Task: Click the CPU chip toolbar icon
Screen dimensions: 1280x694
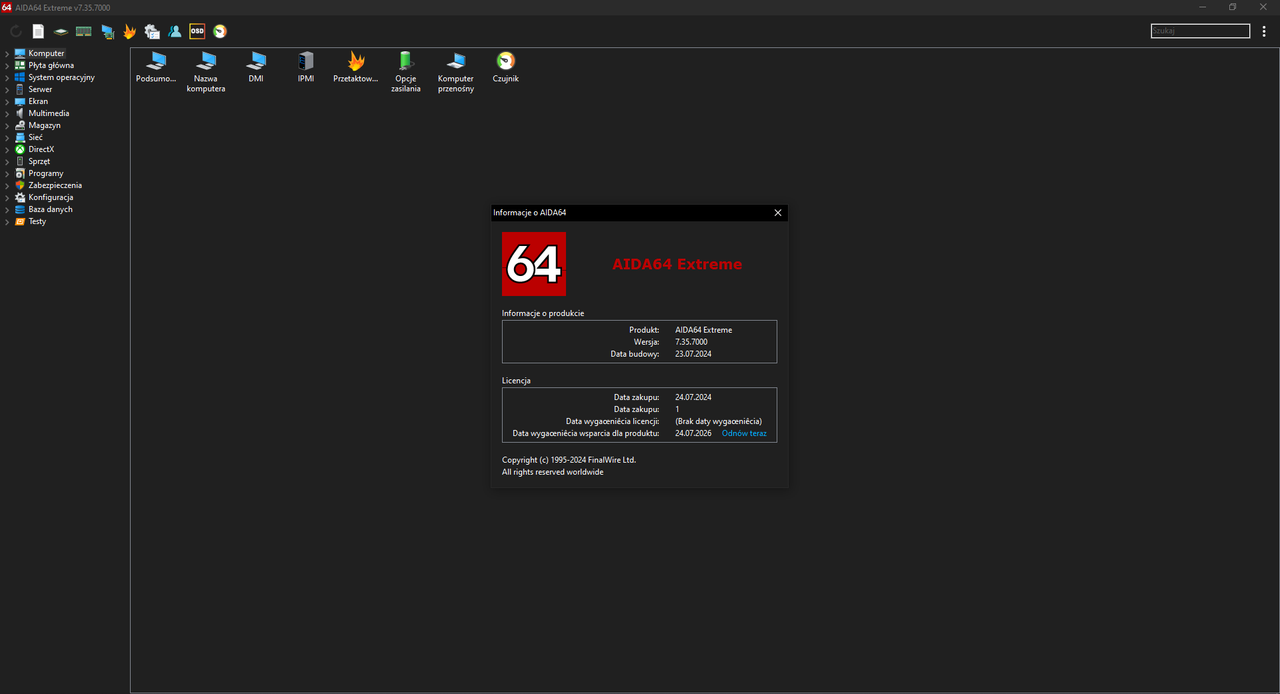Action: 61,31
